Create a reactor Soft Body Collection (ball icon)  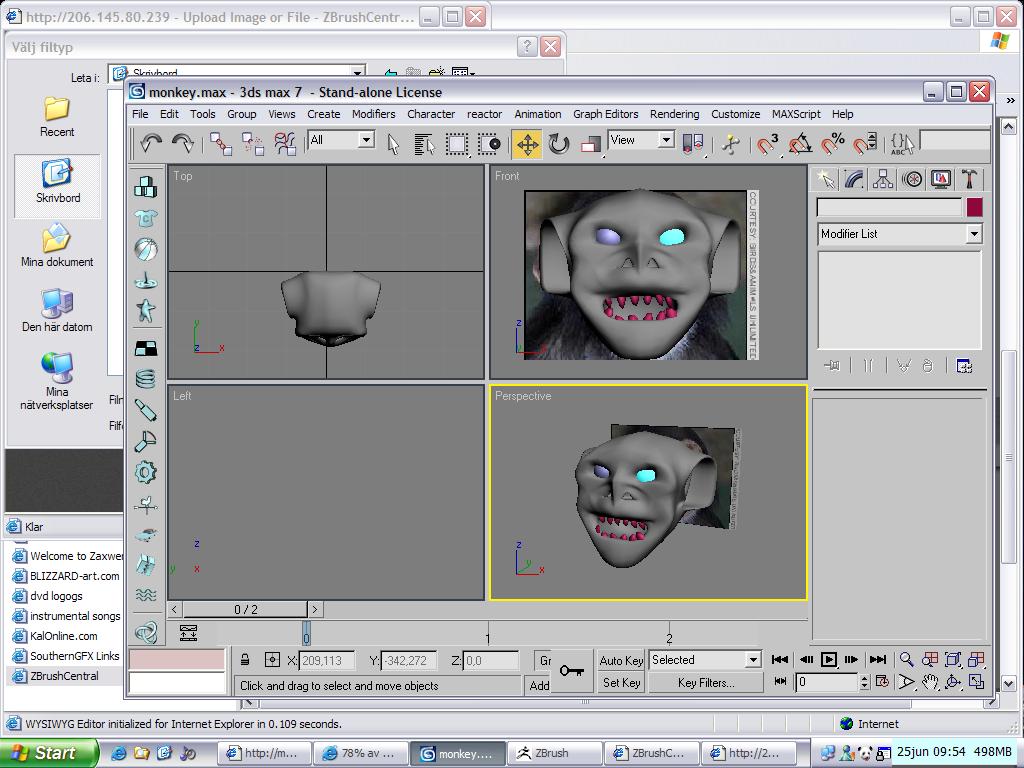[x=146, y=249]
